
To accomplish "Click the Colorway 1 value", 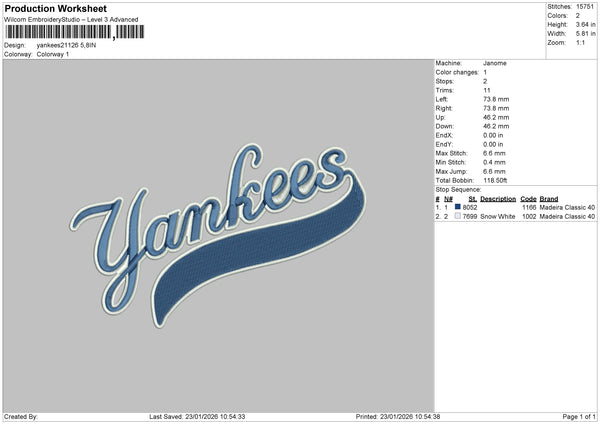I will click(53, 54).
